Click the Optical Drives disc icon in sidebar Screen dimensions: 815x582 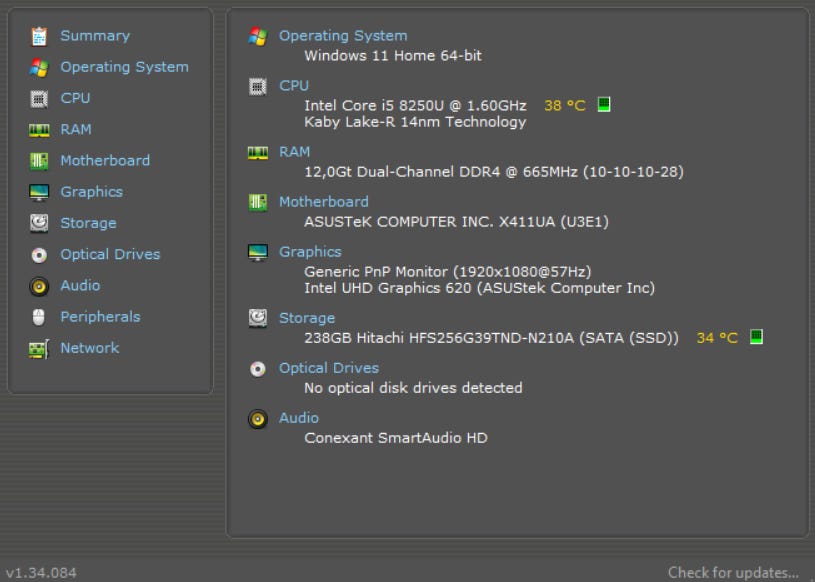click(x=39, y=255)
